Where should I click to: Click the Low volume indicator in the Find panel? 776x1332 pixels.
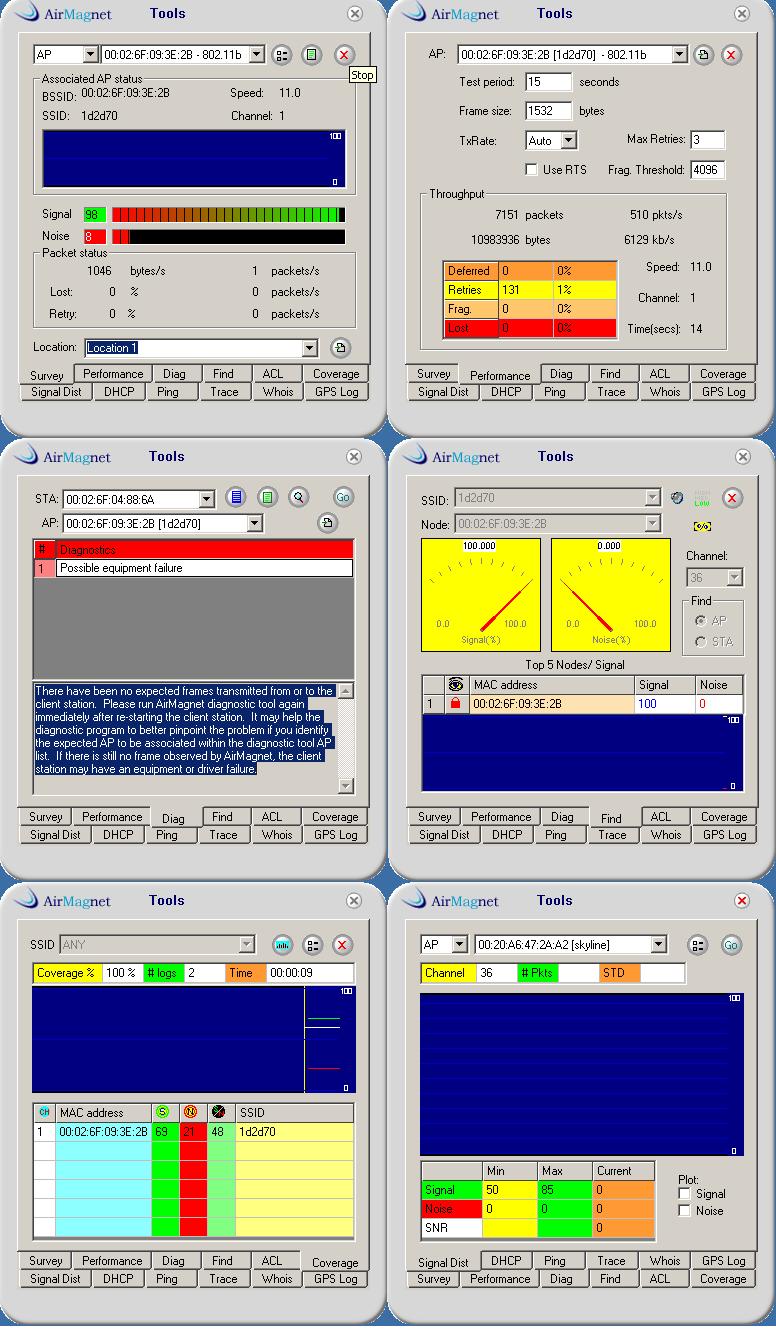[702, 497]
